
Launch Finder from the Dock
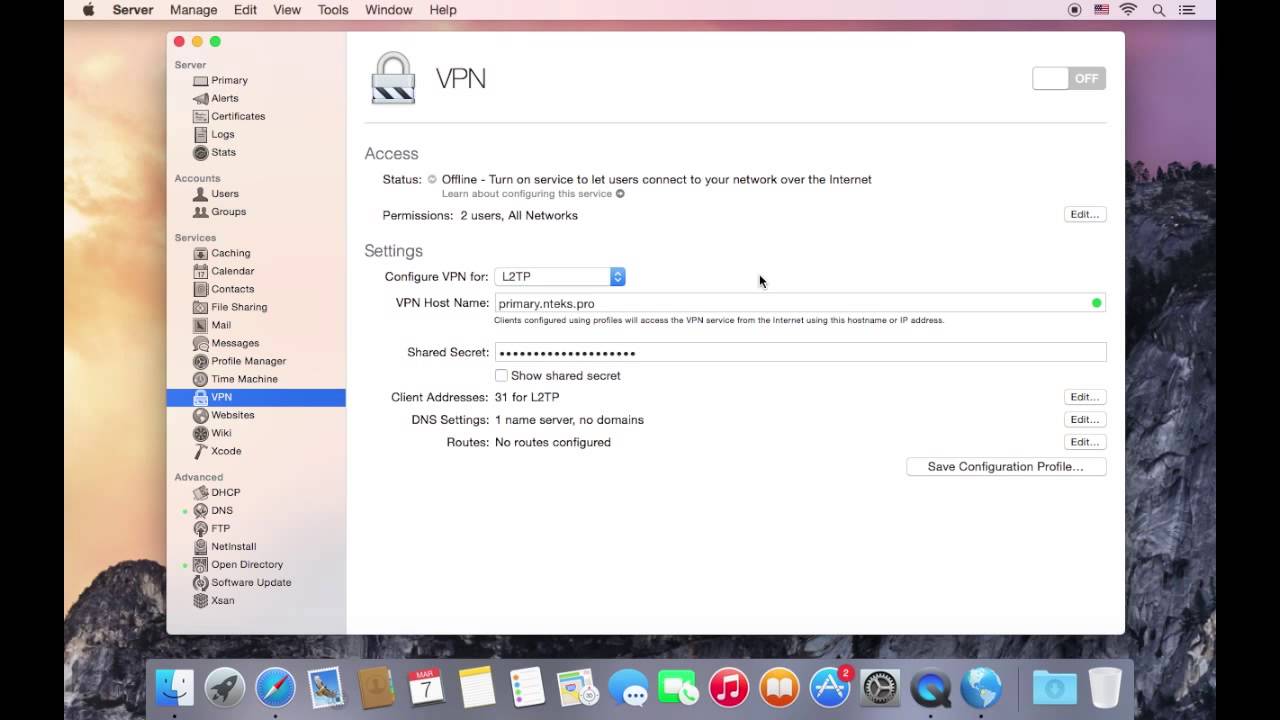tap(174, 688)
